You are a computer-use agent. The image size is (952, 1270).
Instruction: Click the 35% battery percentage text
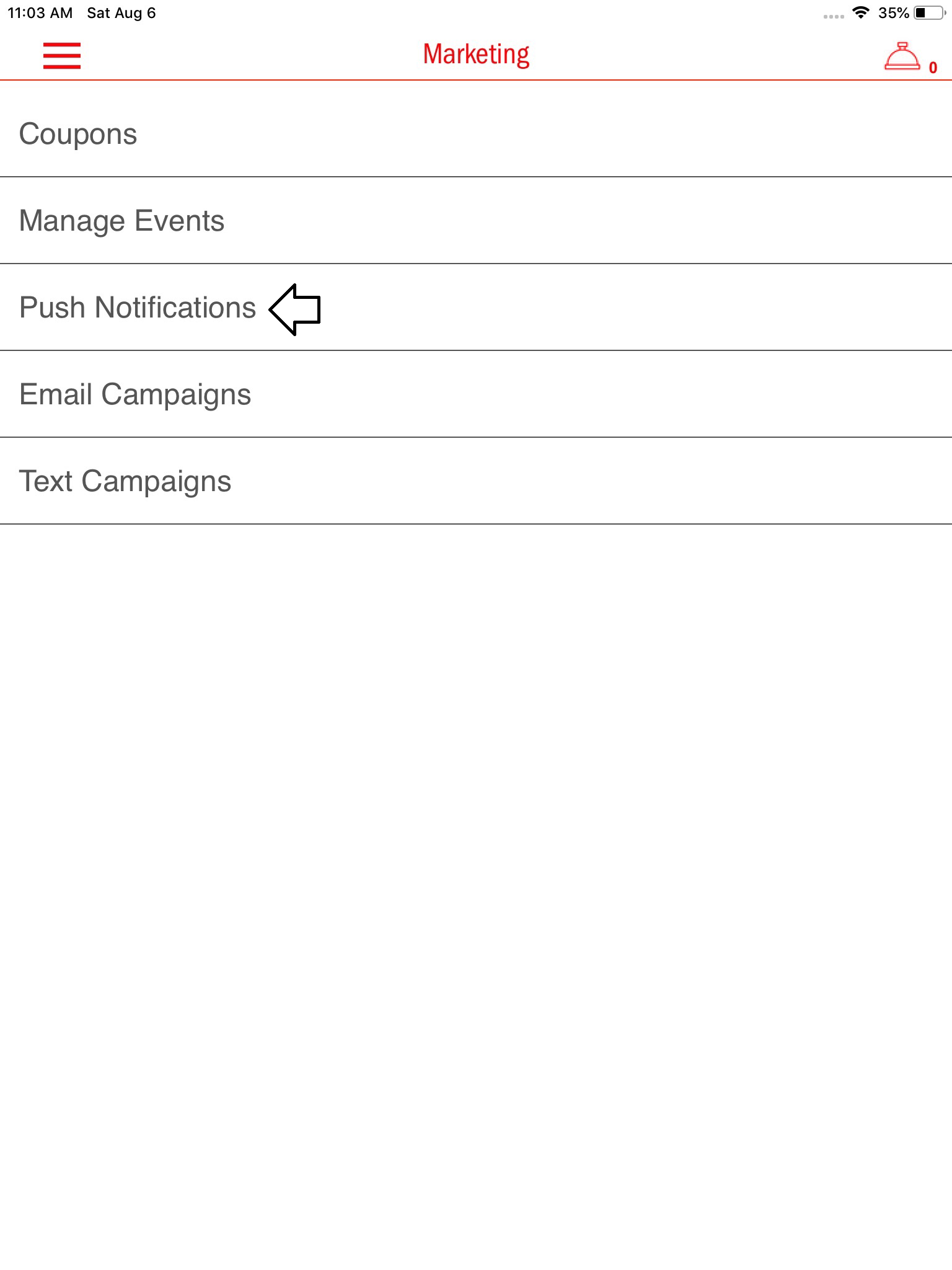pos(893,13)
